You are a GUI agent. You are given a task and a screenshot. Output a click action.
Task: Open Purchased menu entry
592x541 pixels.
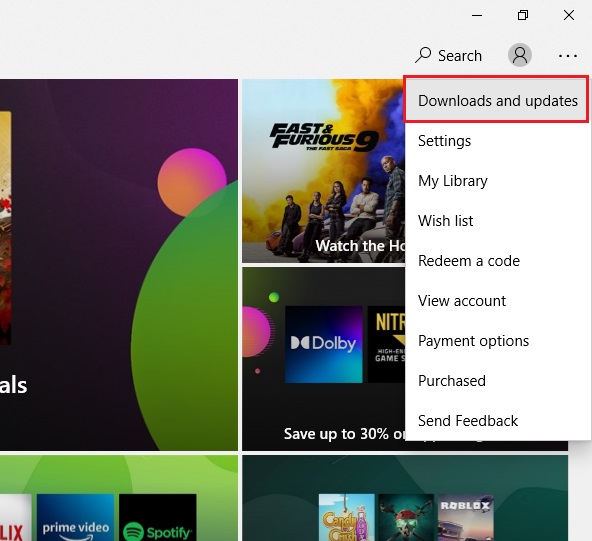(497, 381)
